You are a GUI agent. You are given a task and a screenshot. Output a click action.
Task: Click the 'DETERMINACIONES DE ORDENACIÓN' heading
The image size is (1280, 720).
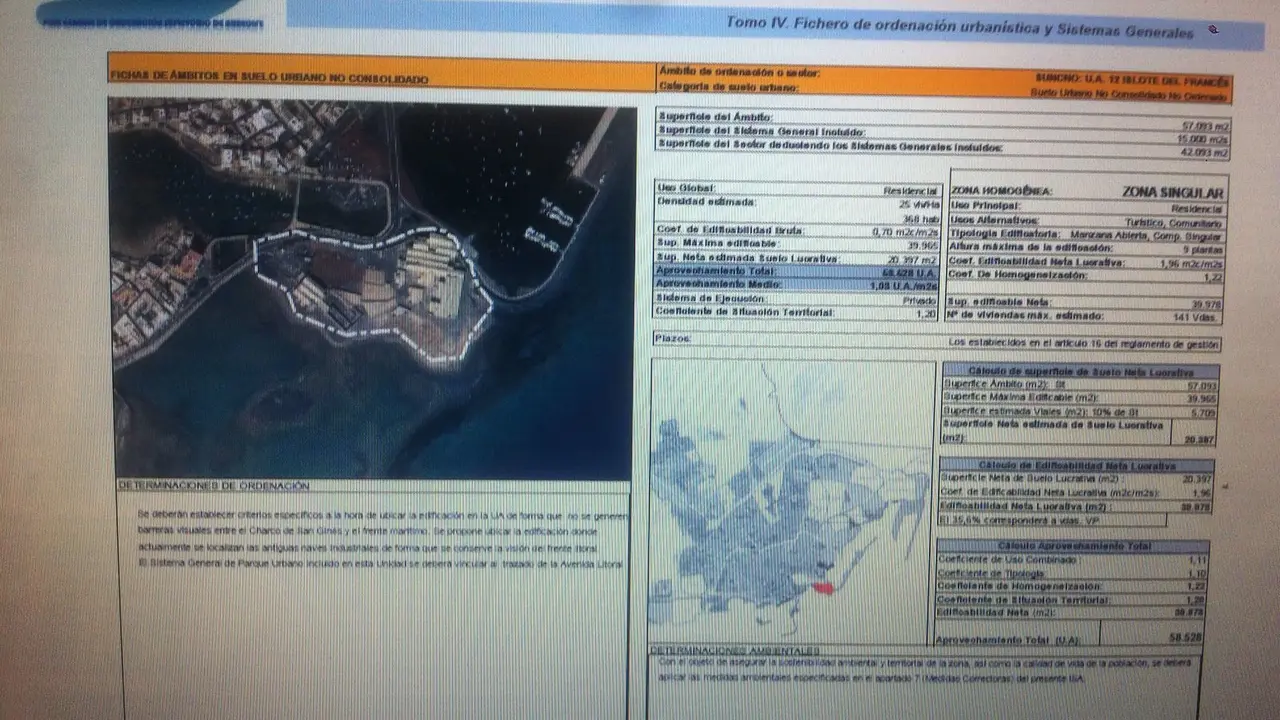pyautogui.click(x=215, y=486)
